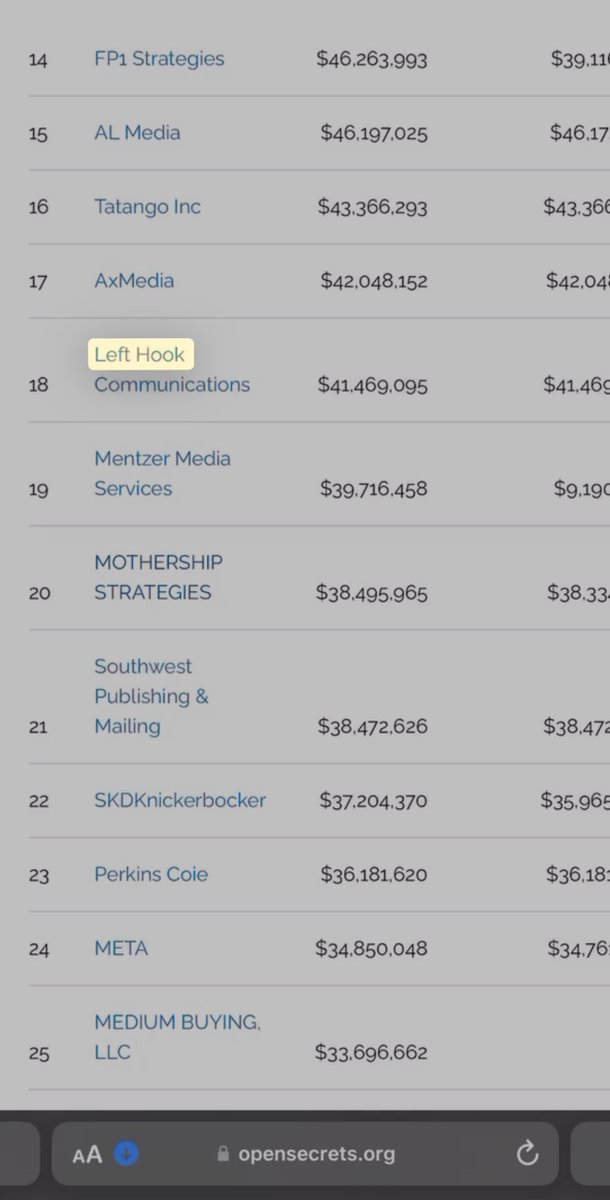Open the Perkins Coie link
The height and width of the screenshot is (1200, 610).
click(x=151, y=874)
